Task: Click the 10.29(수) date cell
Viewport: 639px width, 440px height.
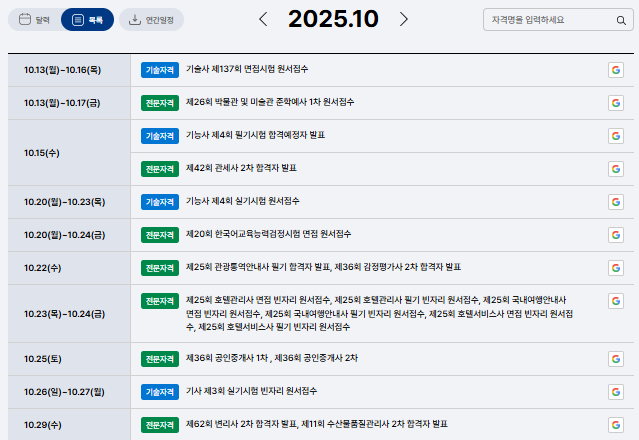Action: pos(69,425)
